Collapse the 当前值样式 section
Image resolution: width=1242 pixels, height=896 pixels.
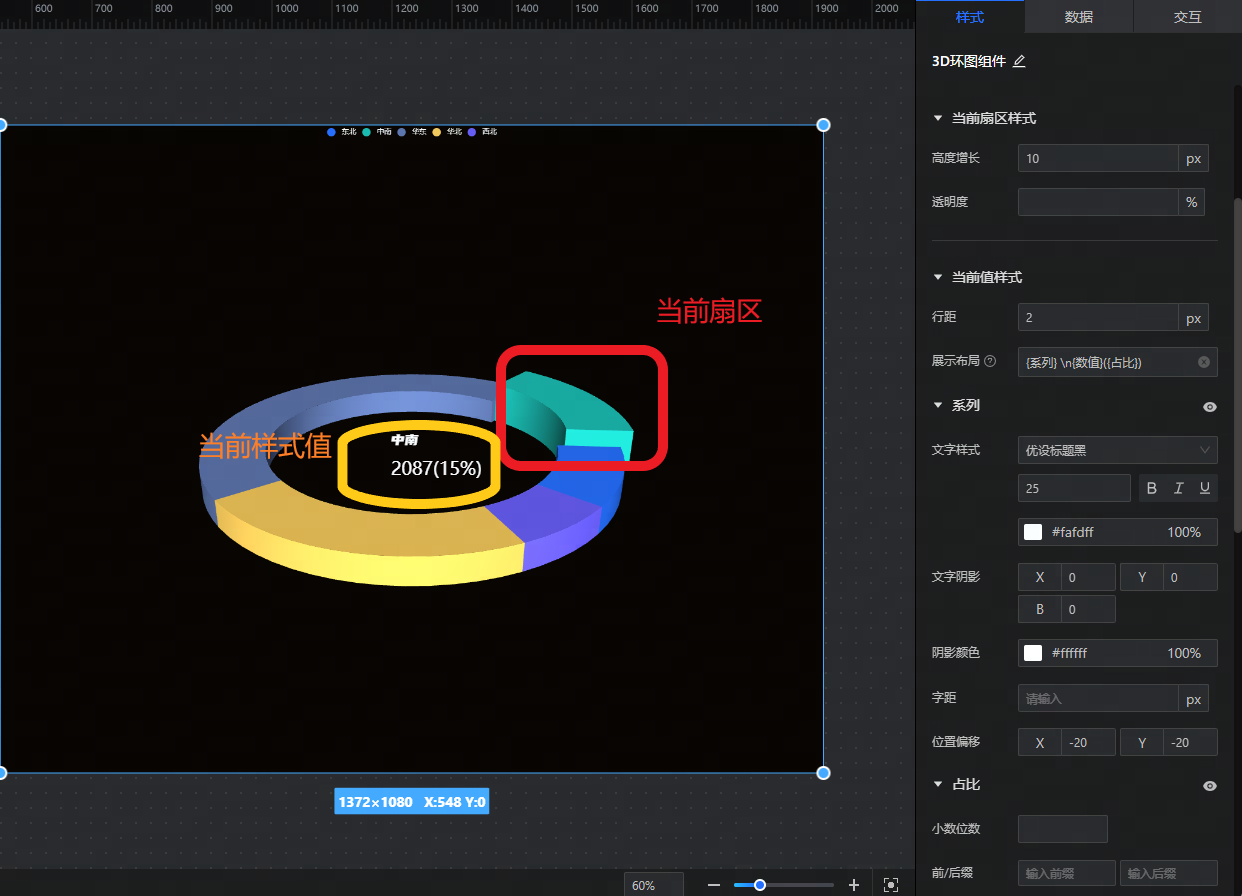click(x=938, y=277)
